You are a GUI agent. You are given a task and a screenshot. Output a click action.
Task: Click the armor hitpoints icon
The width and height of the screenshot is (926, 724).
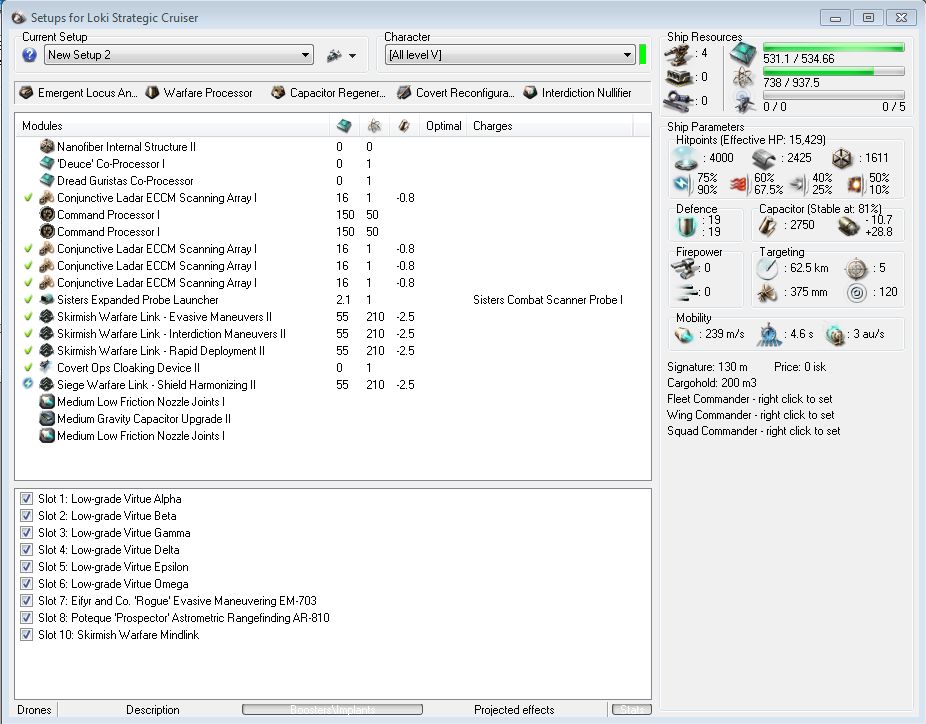click(x=764, y=158)
